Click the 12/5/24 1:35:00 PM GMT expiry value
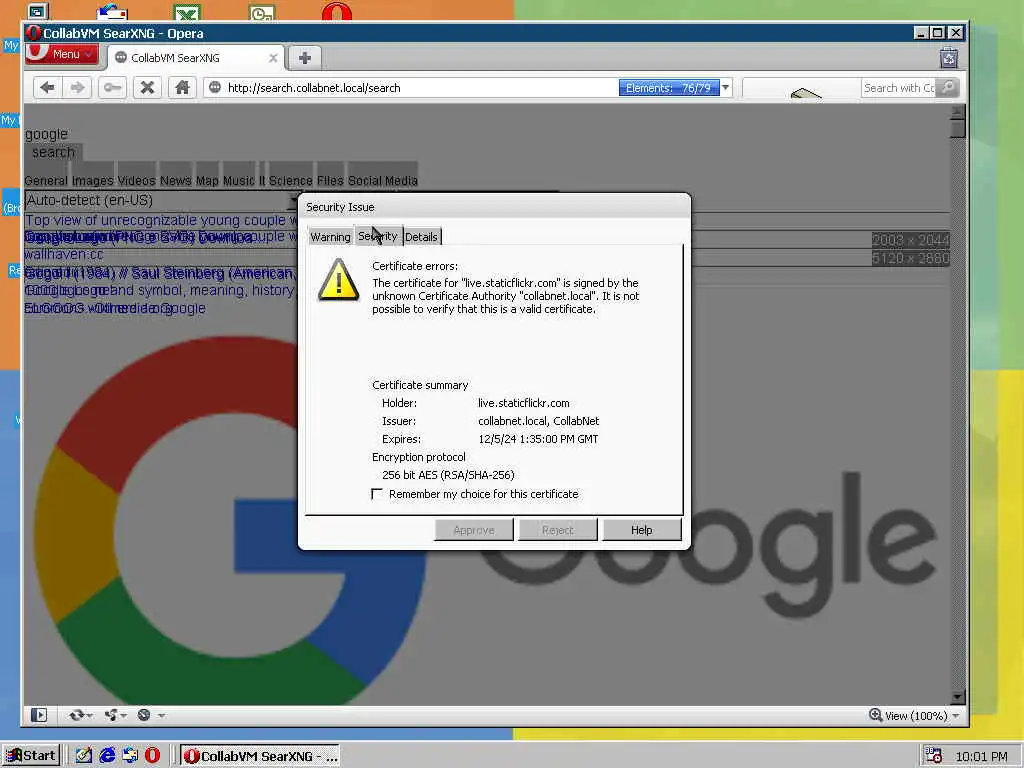Image resolution: width=1024 pixels, height=768 pixels. tap(538, 439)
